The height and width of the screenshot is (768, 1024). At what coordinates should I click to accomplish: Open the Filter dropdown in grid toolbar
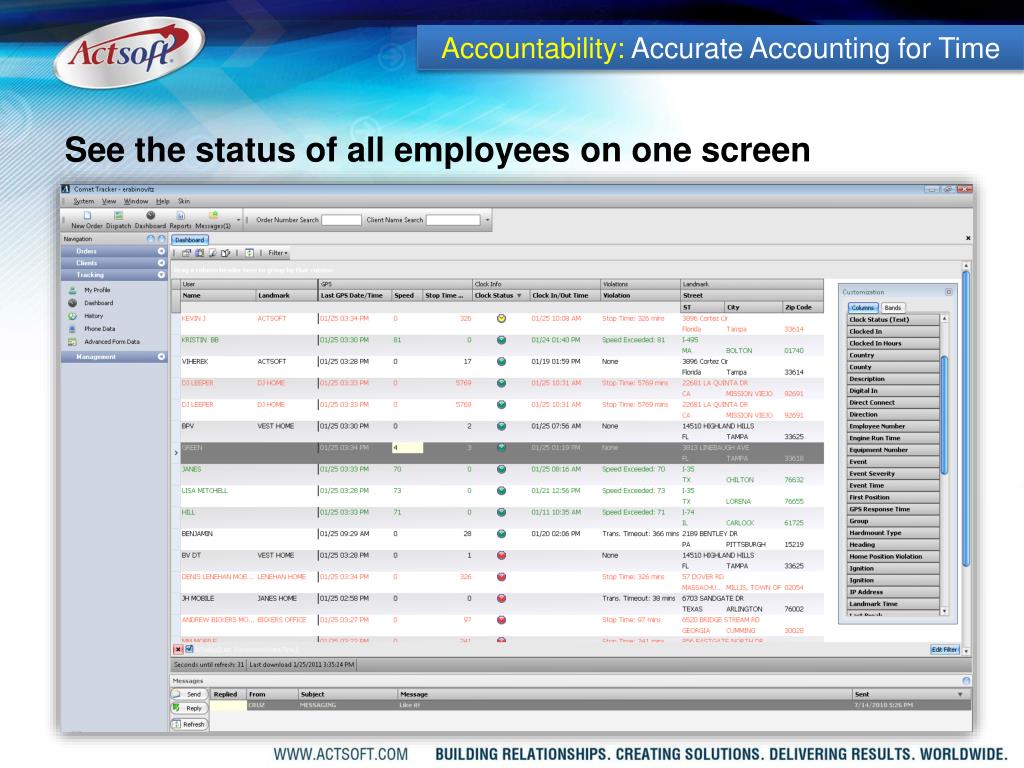tap(278, 253)
